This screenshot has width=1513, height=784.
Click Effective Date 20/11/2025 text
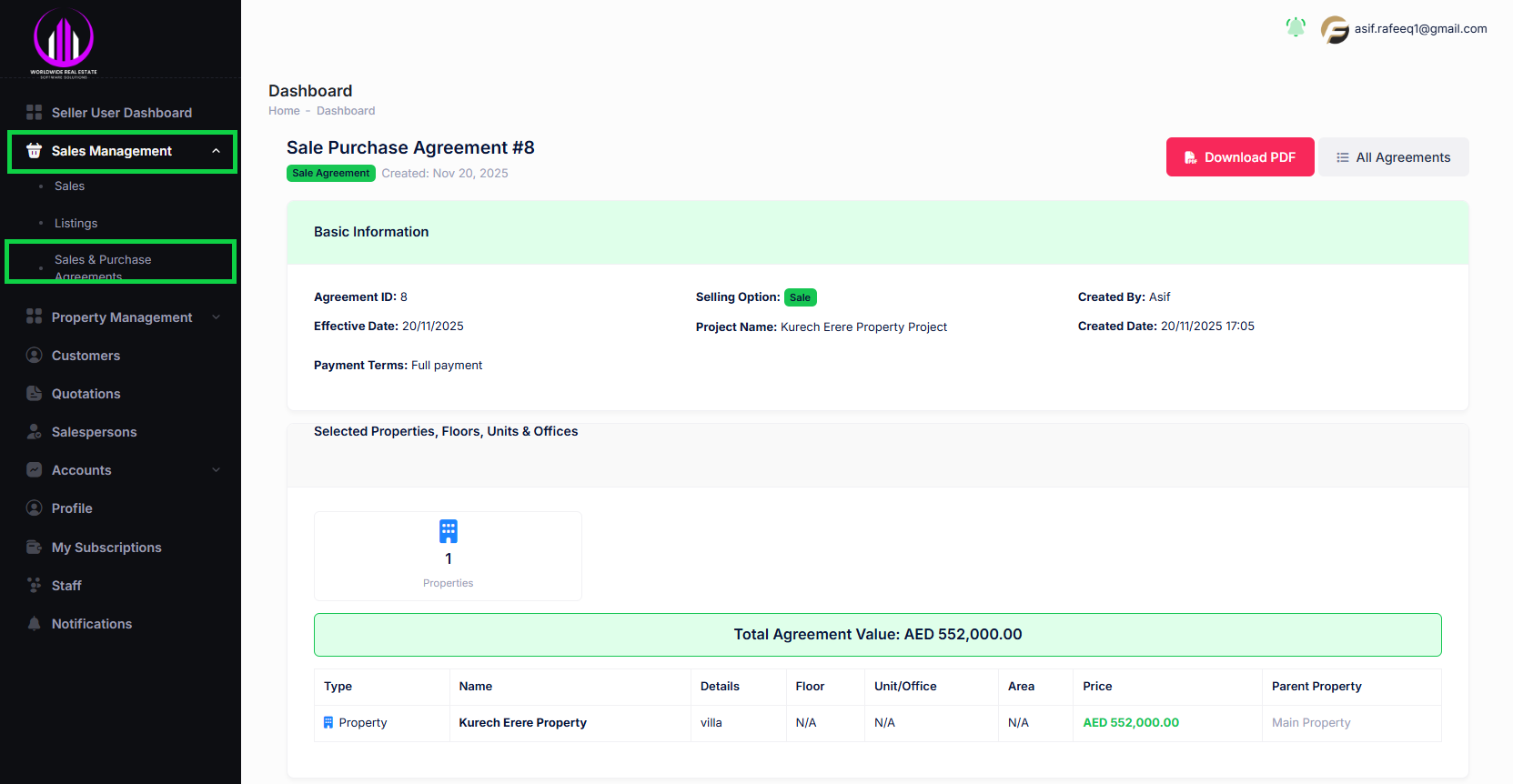click(388, 326)
